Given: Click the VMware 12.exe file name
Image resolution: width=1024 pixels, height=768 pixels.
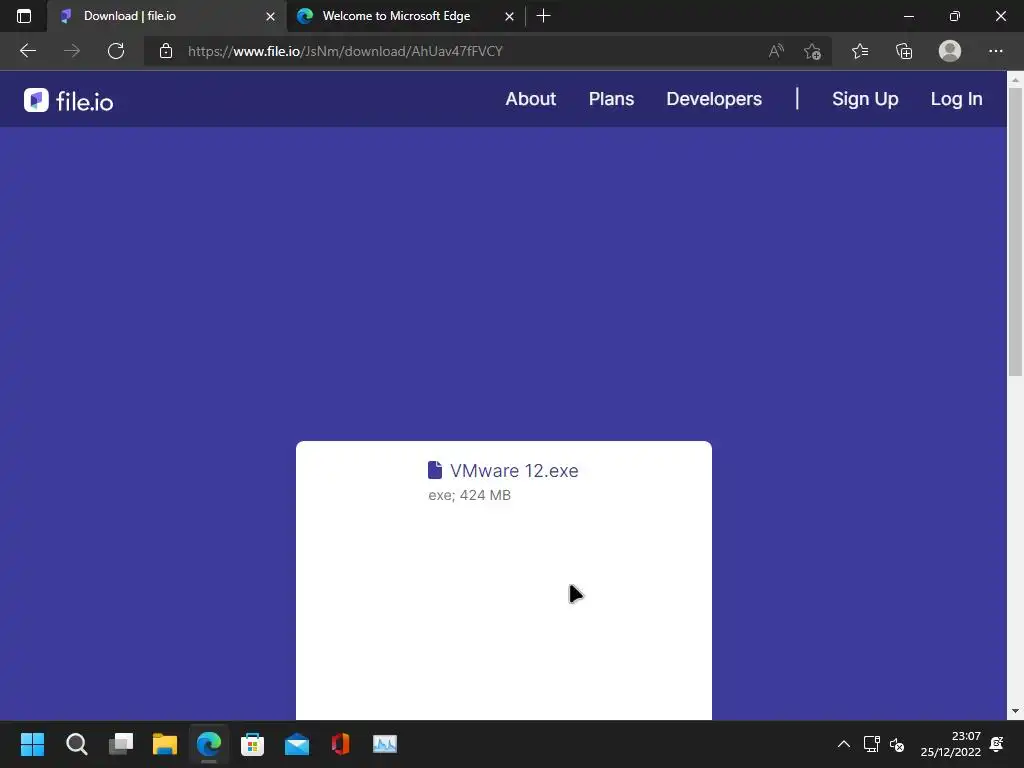Looking at the screenshot, I should [x=514, y=470].
